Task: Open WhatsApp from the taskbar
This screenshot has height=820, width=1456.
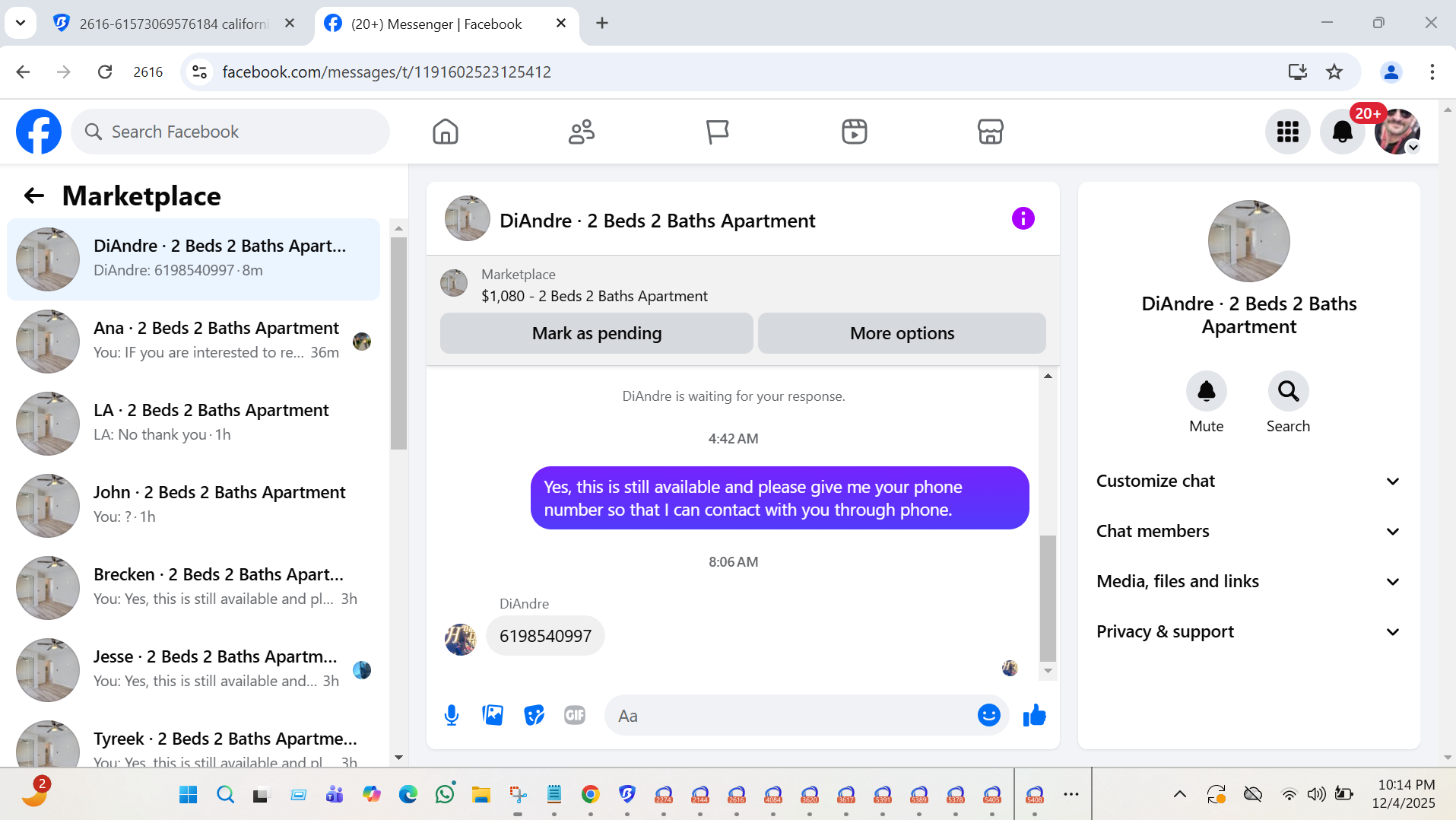Action: (445, 794)
